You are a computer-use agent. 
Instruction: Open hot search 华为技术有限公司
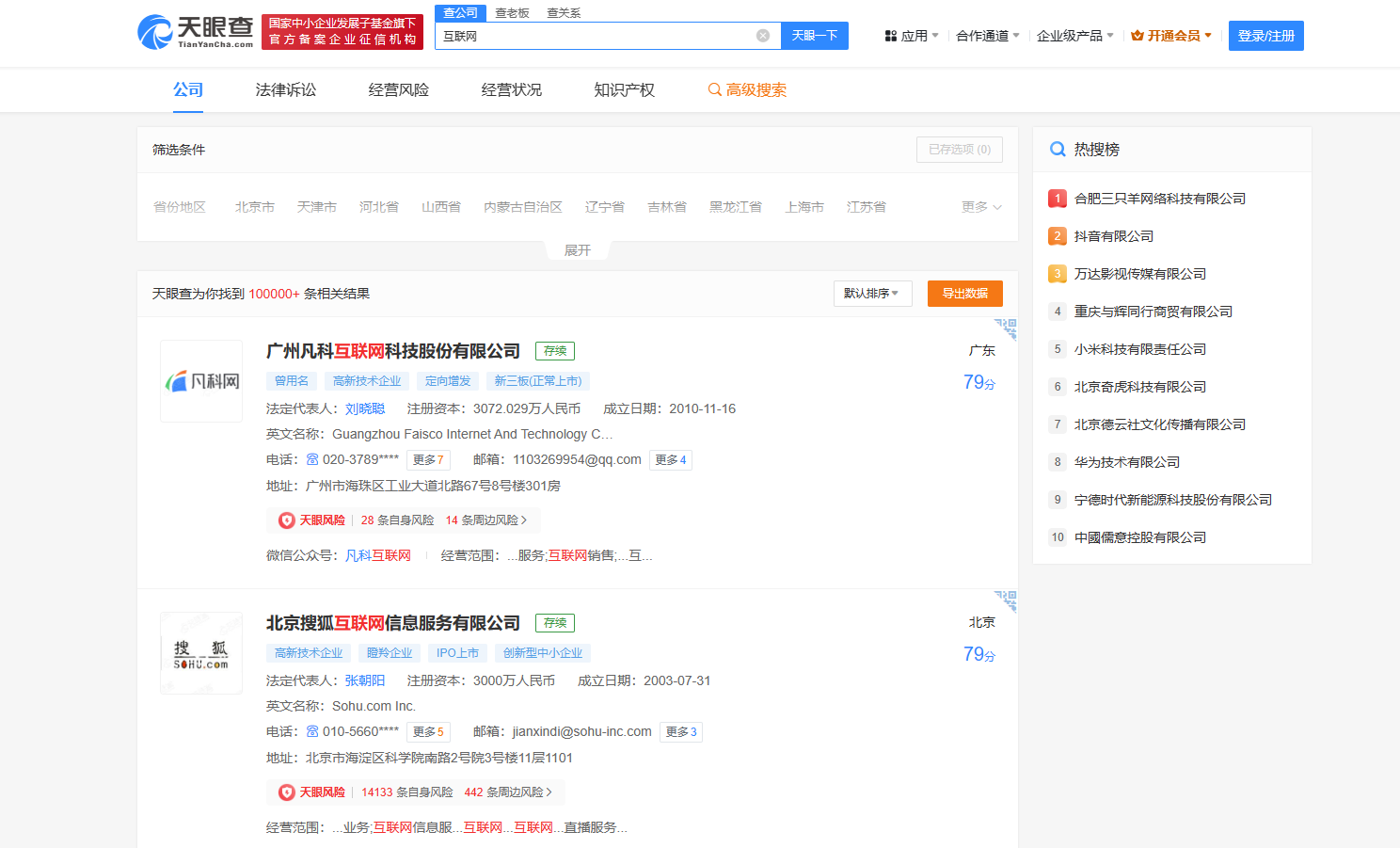(x=1127, y=462)
